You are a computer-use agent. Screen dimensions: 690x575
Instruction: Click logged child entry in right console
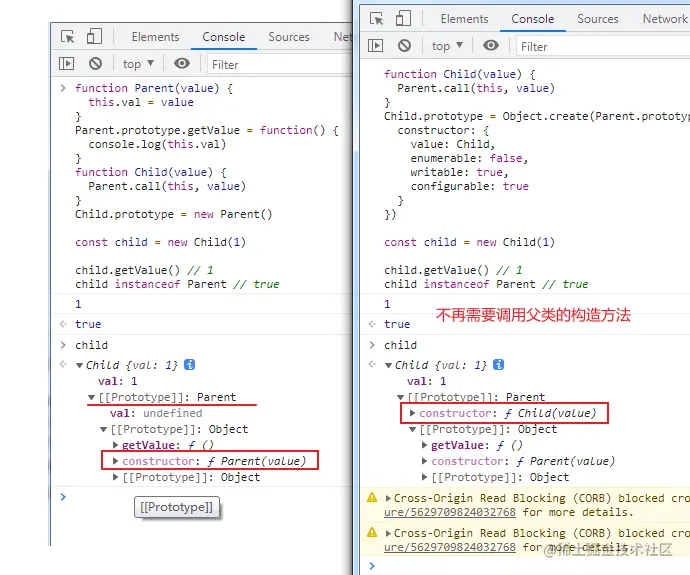(400, 345)
